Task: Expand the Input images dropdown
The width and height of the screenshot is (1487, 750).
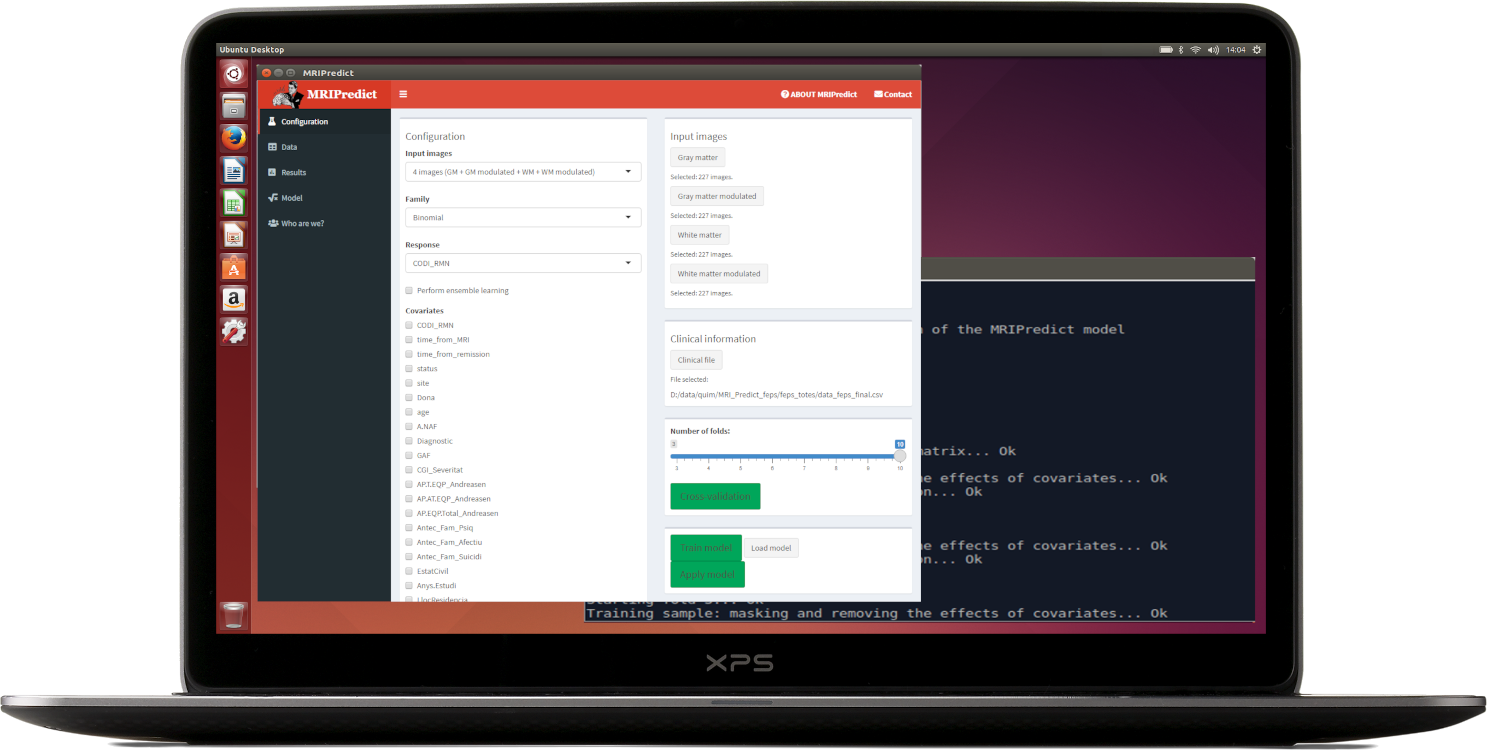Action: (x=523, y=172)
